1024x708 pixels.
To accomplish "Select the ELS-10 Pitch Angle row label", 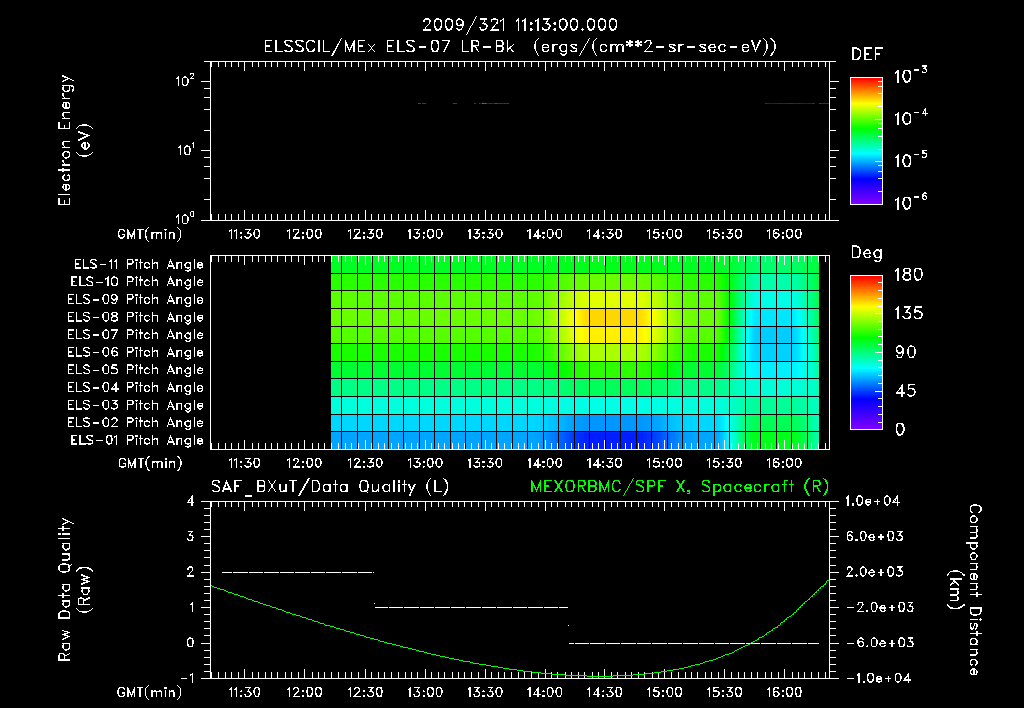I will (x=137, y=282).
